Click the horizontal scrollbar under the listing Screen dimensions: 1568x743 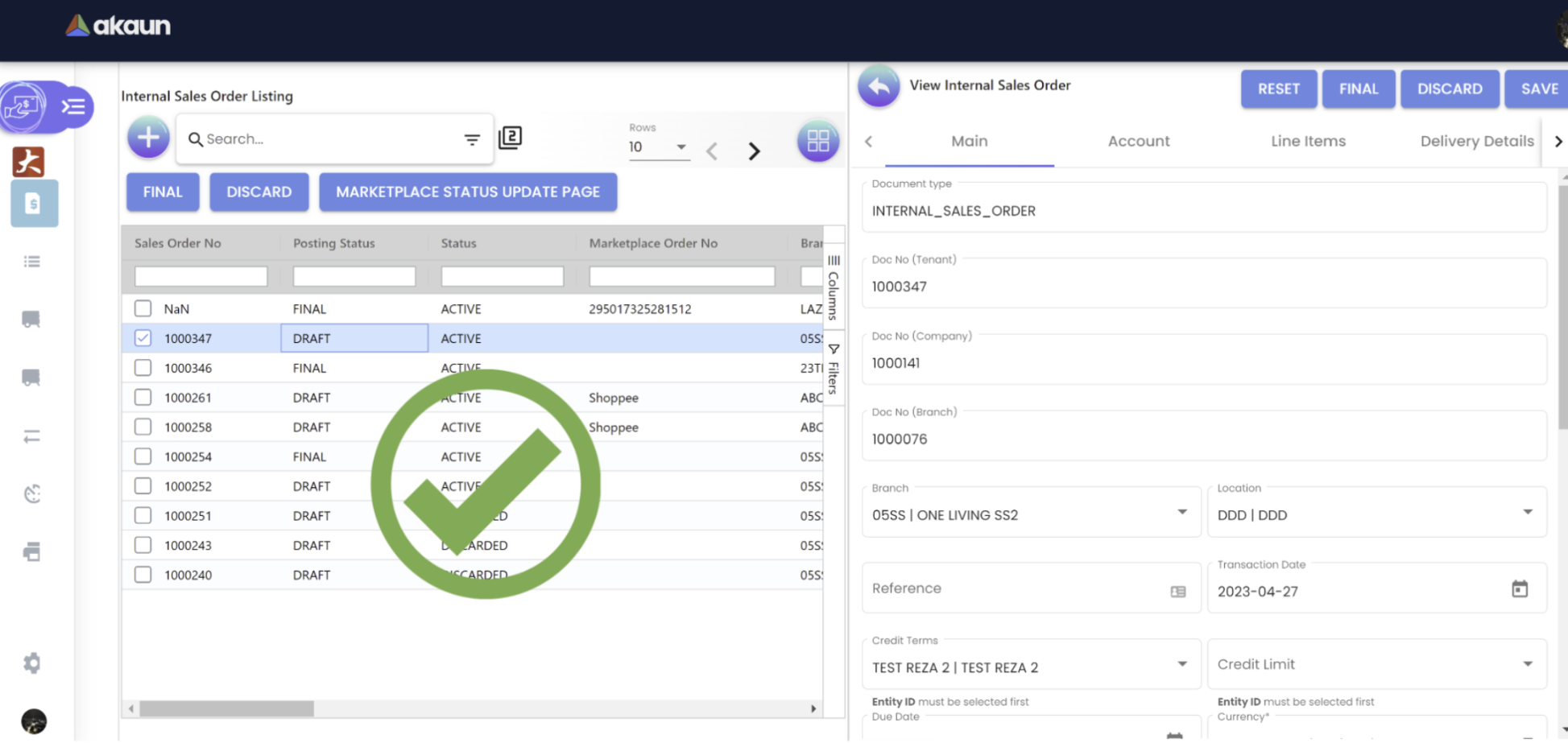coord(226,708)
